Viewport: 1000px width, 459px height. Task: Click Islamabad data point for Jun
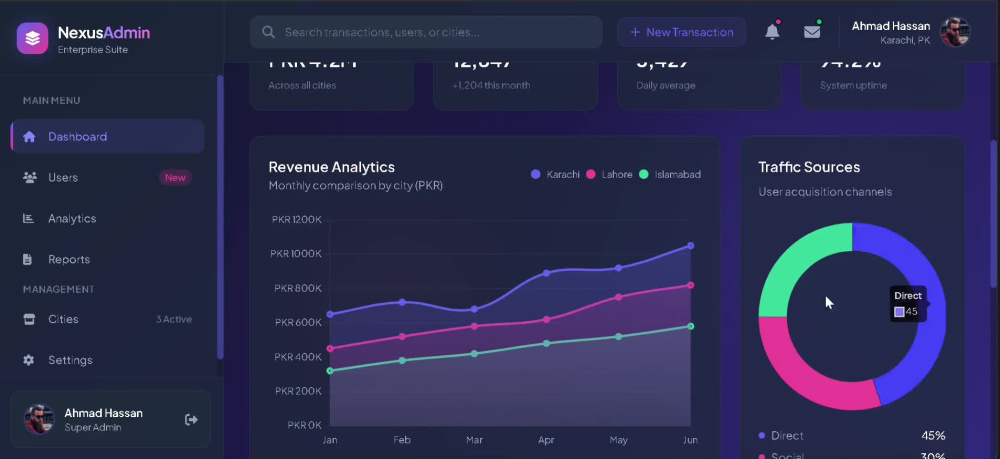[x=691, y=326]
